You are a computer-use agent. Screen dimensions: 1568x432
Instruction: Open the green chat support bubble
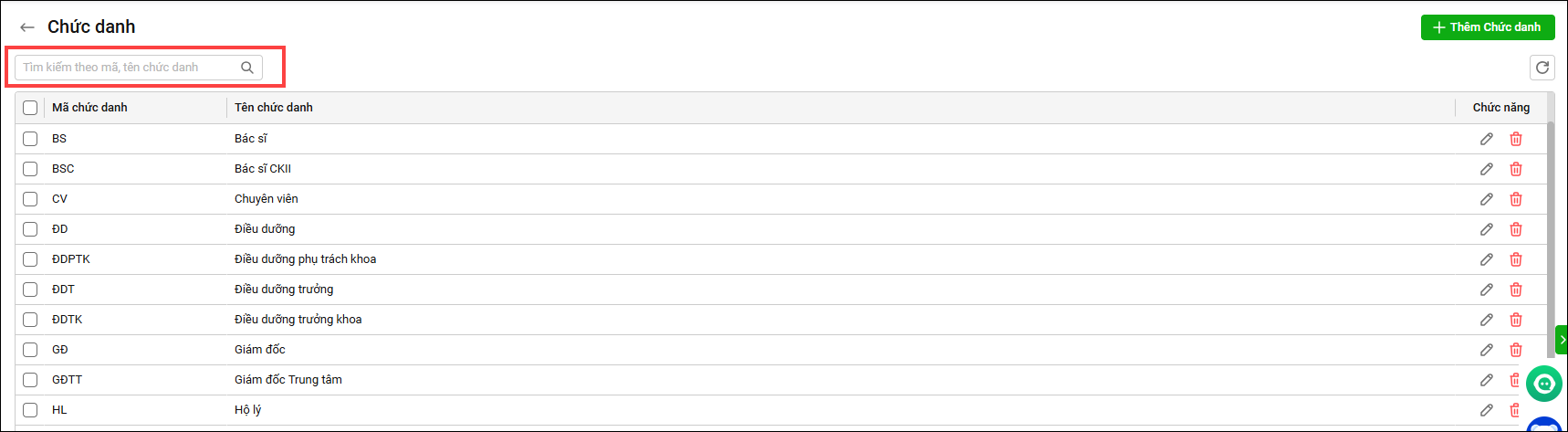point(1544,384)
